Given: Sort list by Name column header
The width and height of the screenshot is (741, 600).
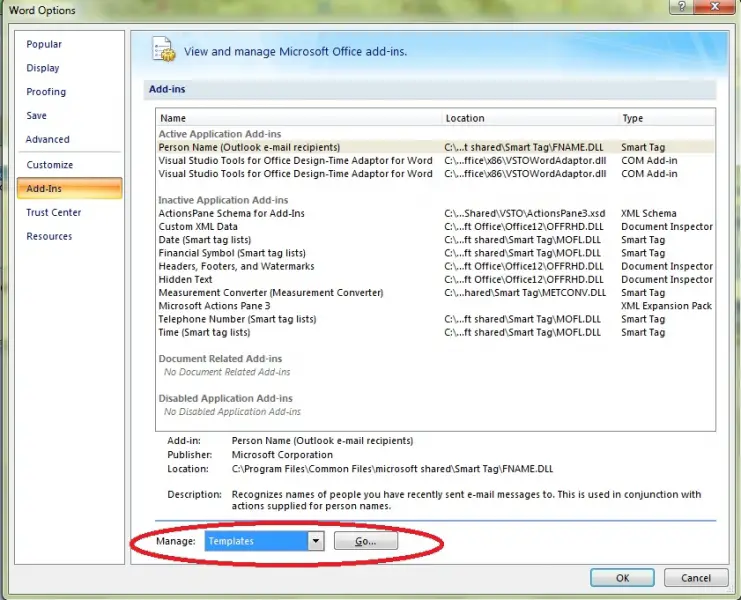Looking at the screenshot, I should click(299, 118).
